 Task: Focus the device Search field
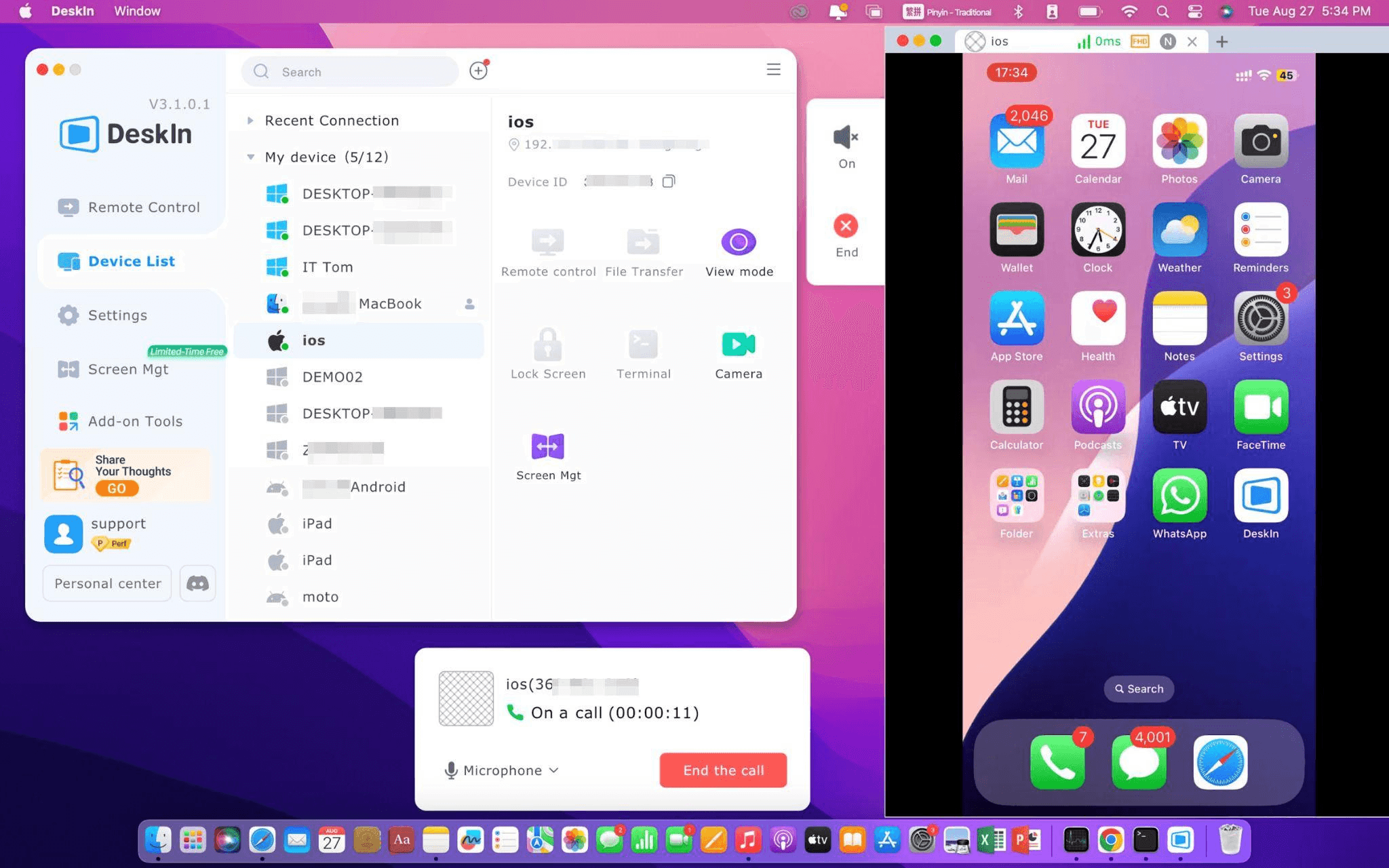(350, 72)
